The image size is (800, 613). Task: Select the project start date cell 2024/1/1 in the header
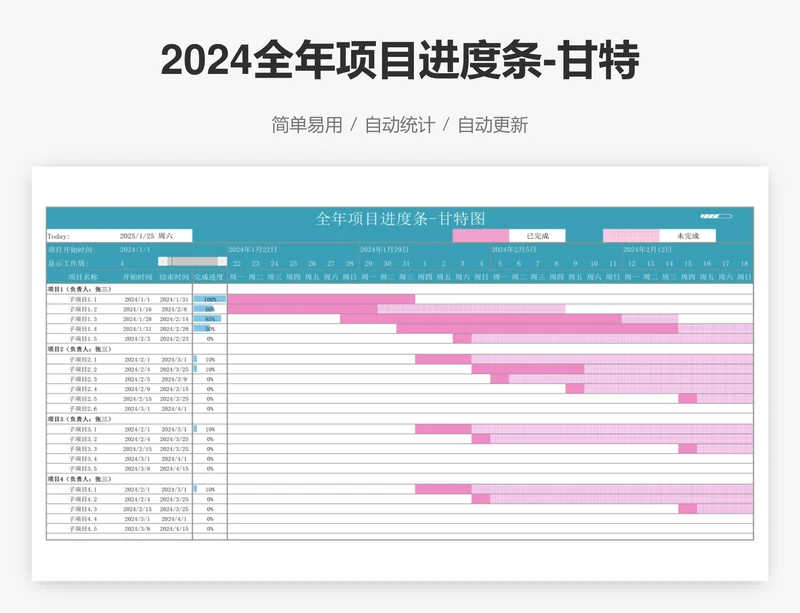click(135, 250)
